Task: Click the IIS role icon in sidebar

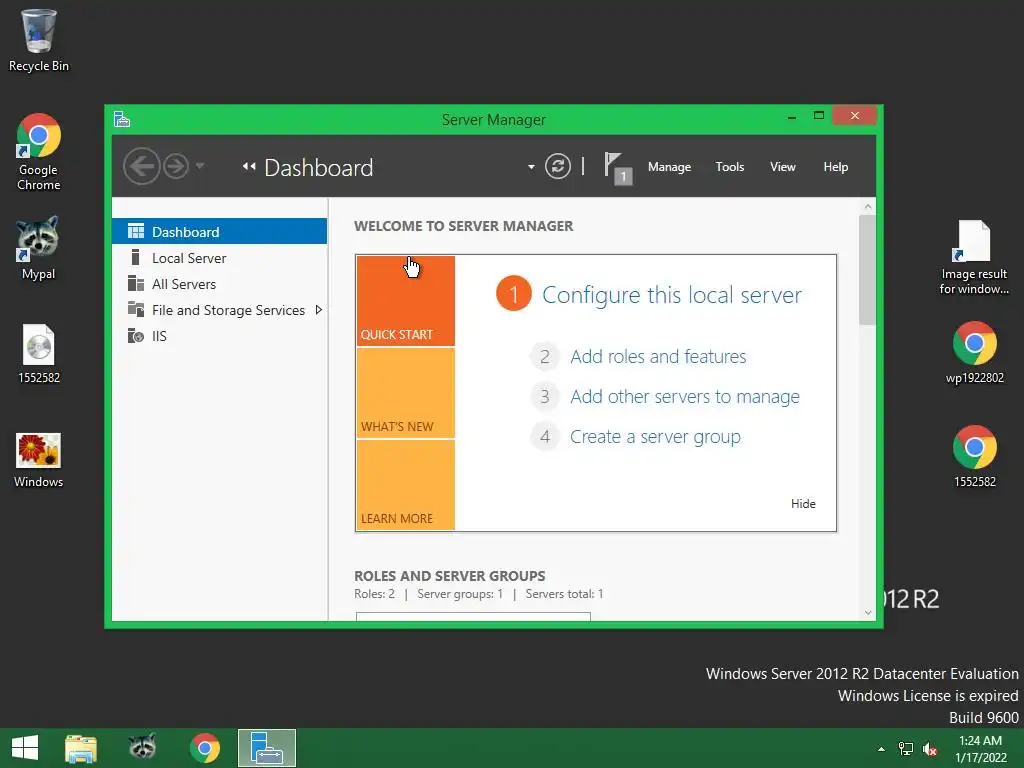Action: (136, 336)
